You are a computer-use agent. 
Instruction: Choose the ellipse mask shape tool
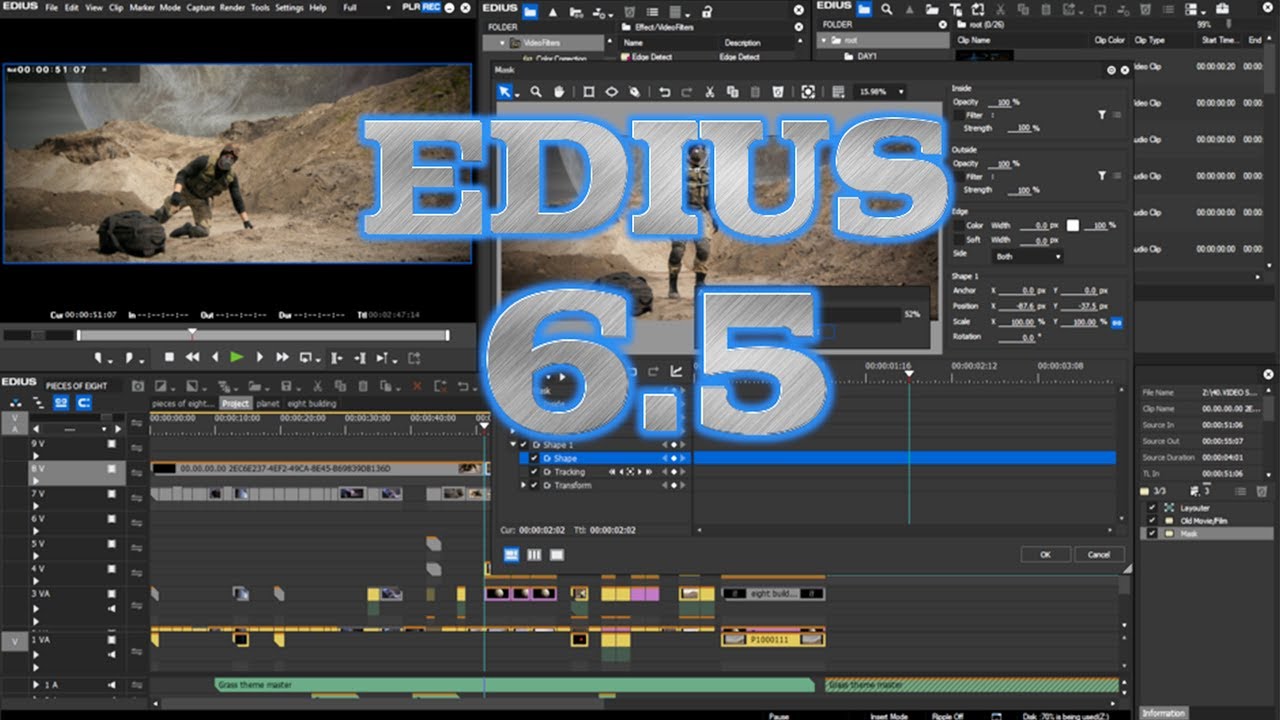click(611, 92)
